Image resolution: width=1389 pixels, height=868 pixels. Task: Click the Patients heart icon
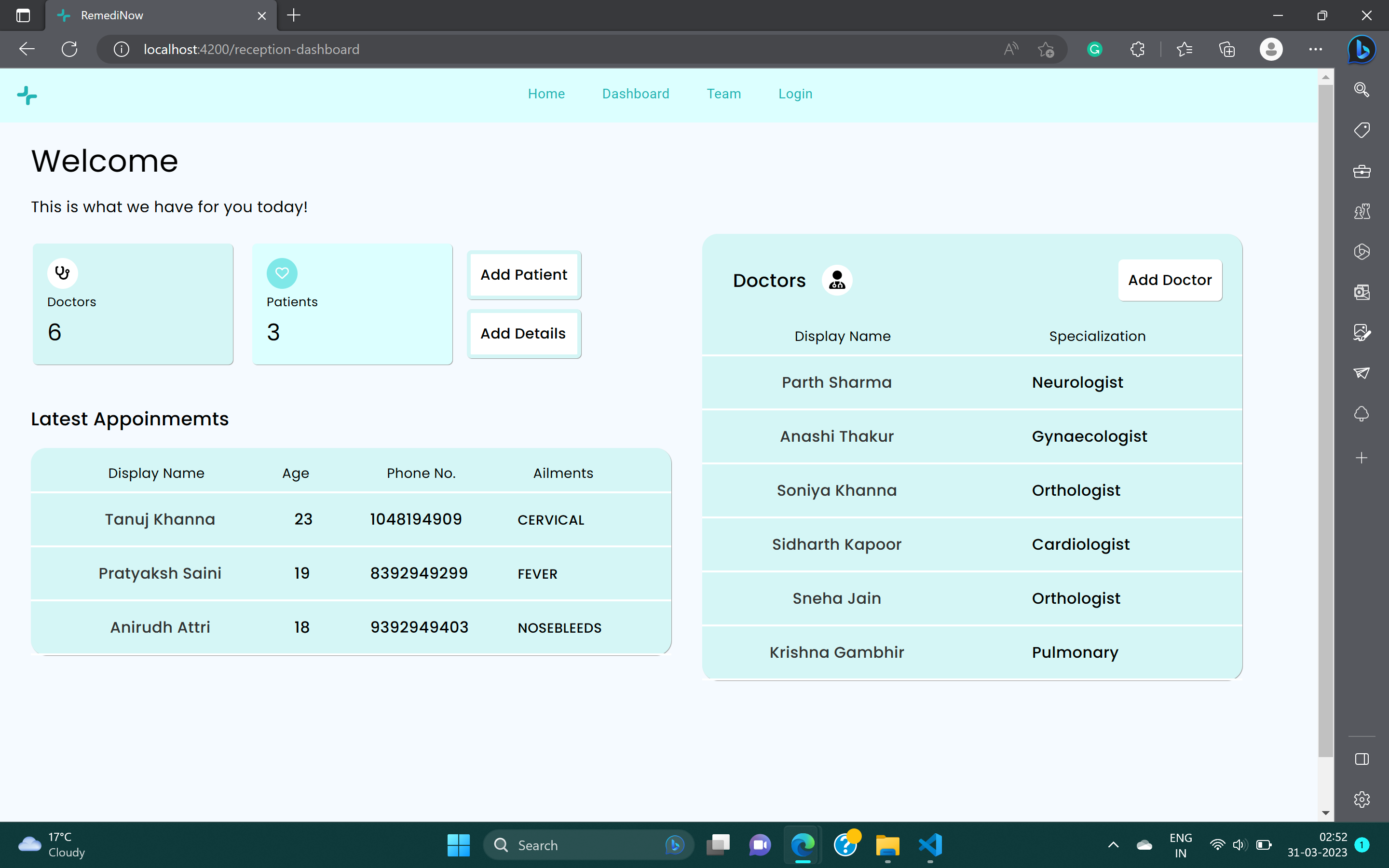coord(281,272)
